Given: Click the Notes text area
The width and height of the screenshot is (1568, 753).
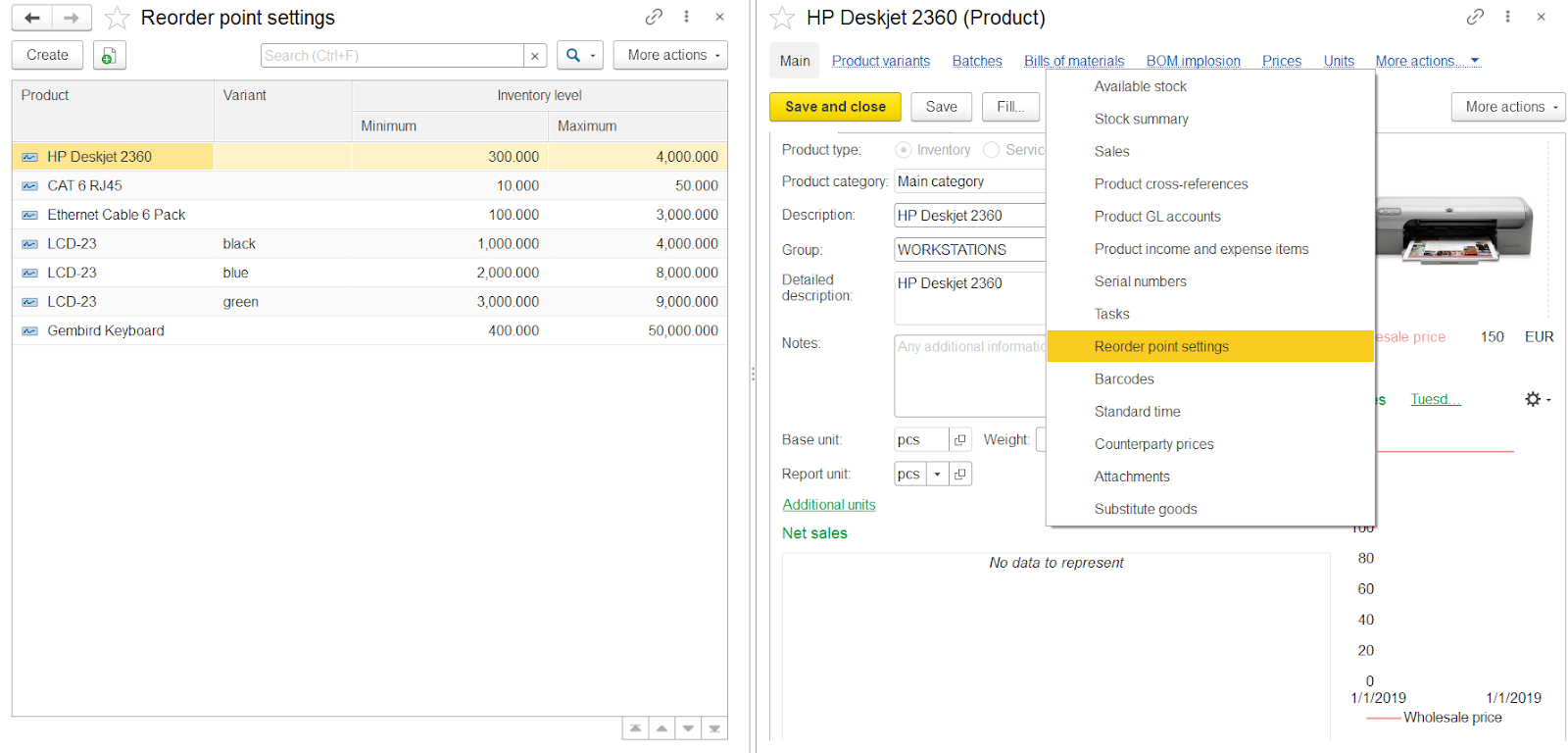Looking at the screenshot, I should tap(970, 376).
